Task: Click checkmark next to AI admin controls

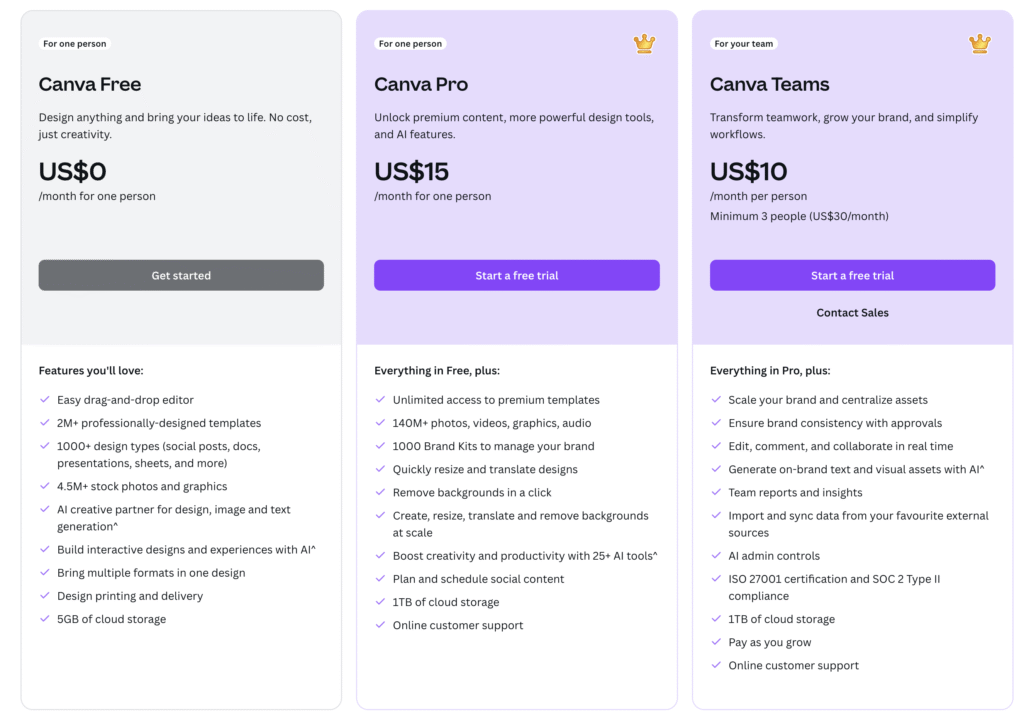Action: [x=716, y=555]
